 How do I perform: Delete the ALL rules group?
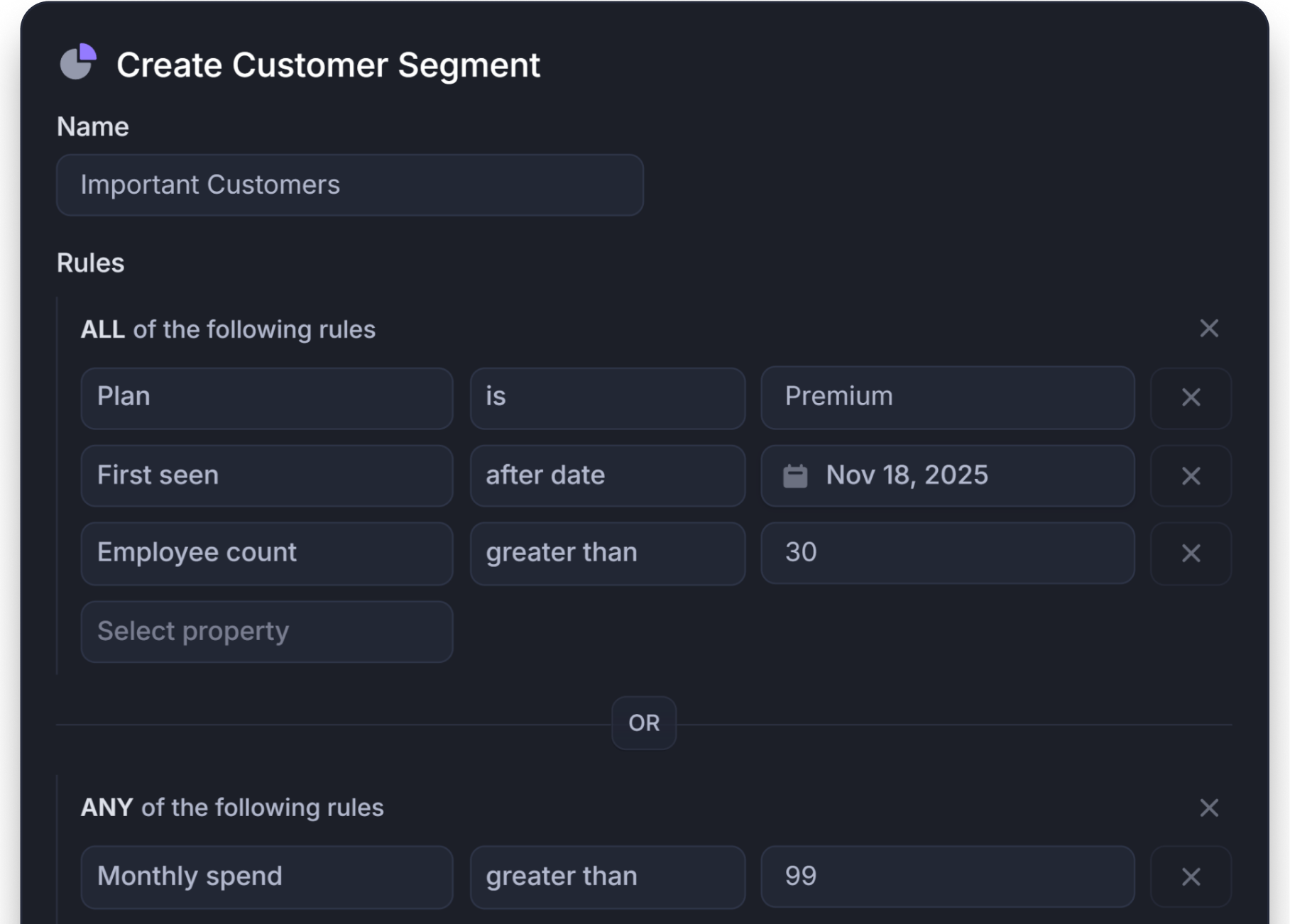tap(1209, 329)
